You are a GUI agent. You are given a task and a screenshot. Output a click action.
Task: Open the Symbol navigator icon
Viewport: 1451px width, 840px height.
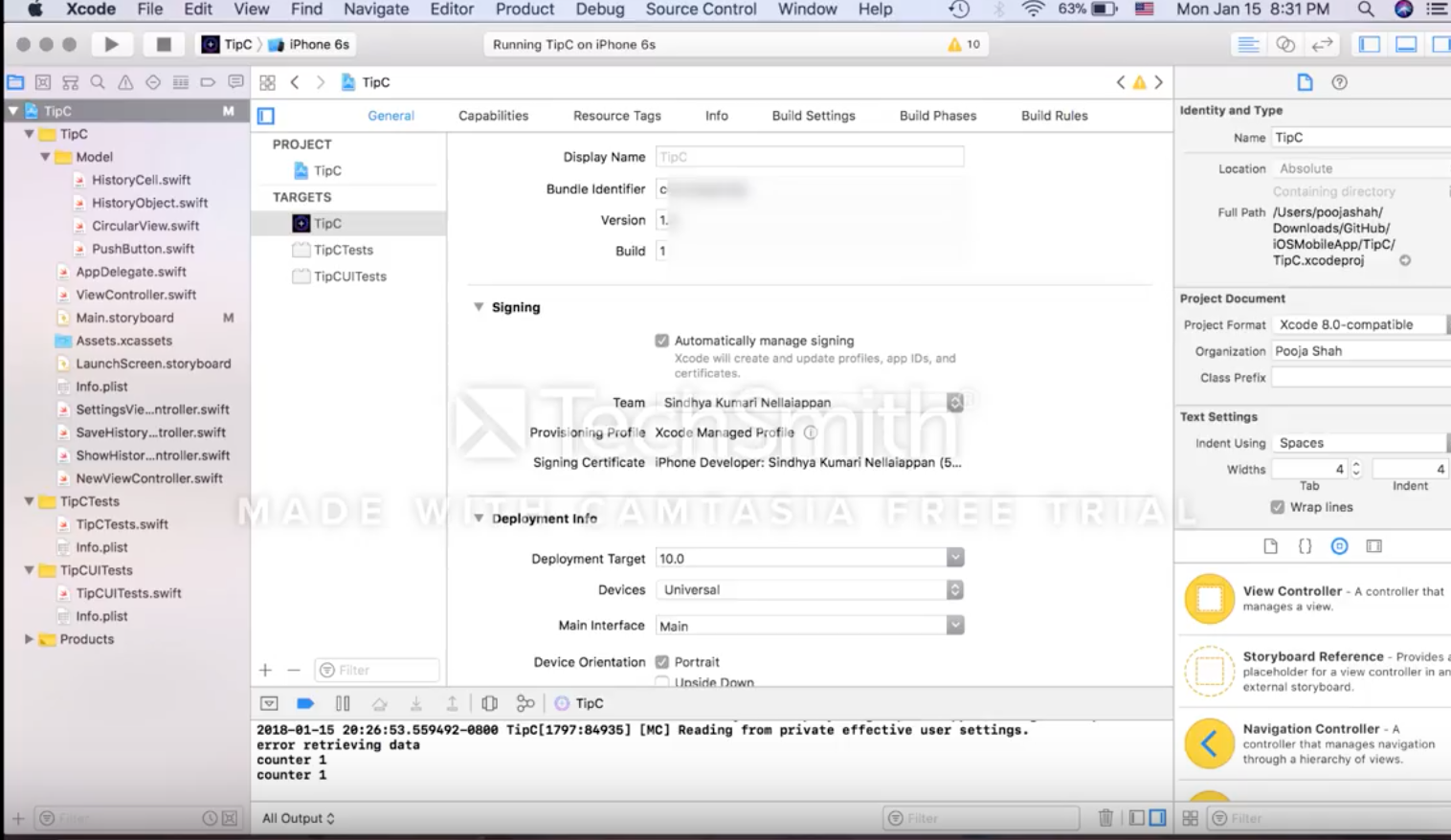[x=71, y=82]
